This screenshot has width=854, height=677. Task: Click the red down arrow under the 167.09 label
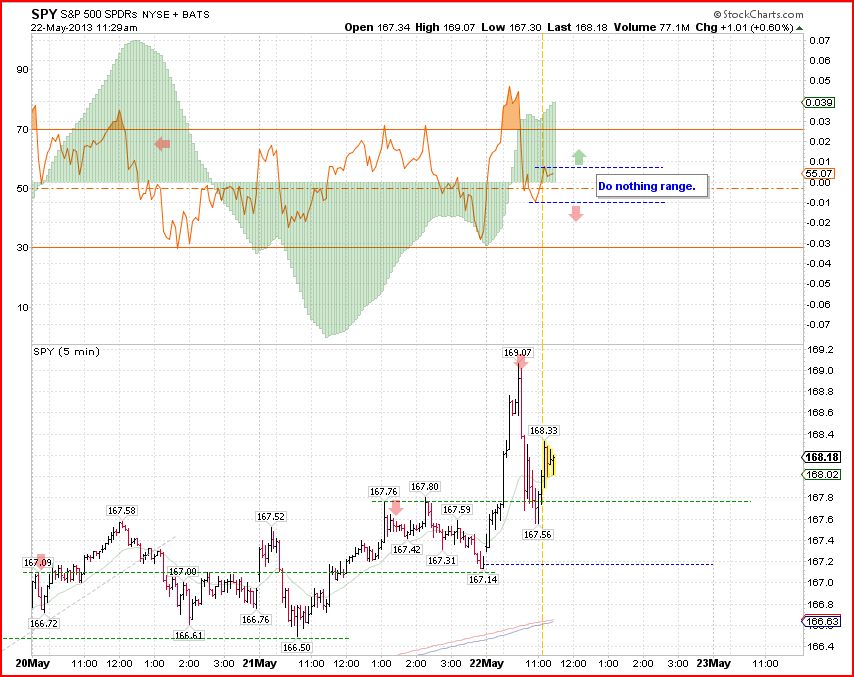40,564
